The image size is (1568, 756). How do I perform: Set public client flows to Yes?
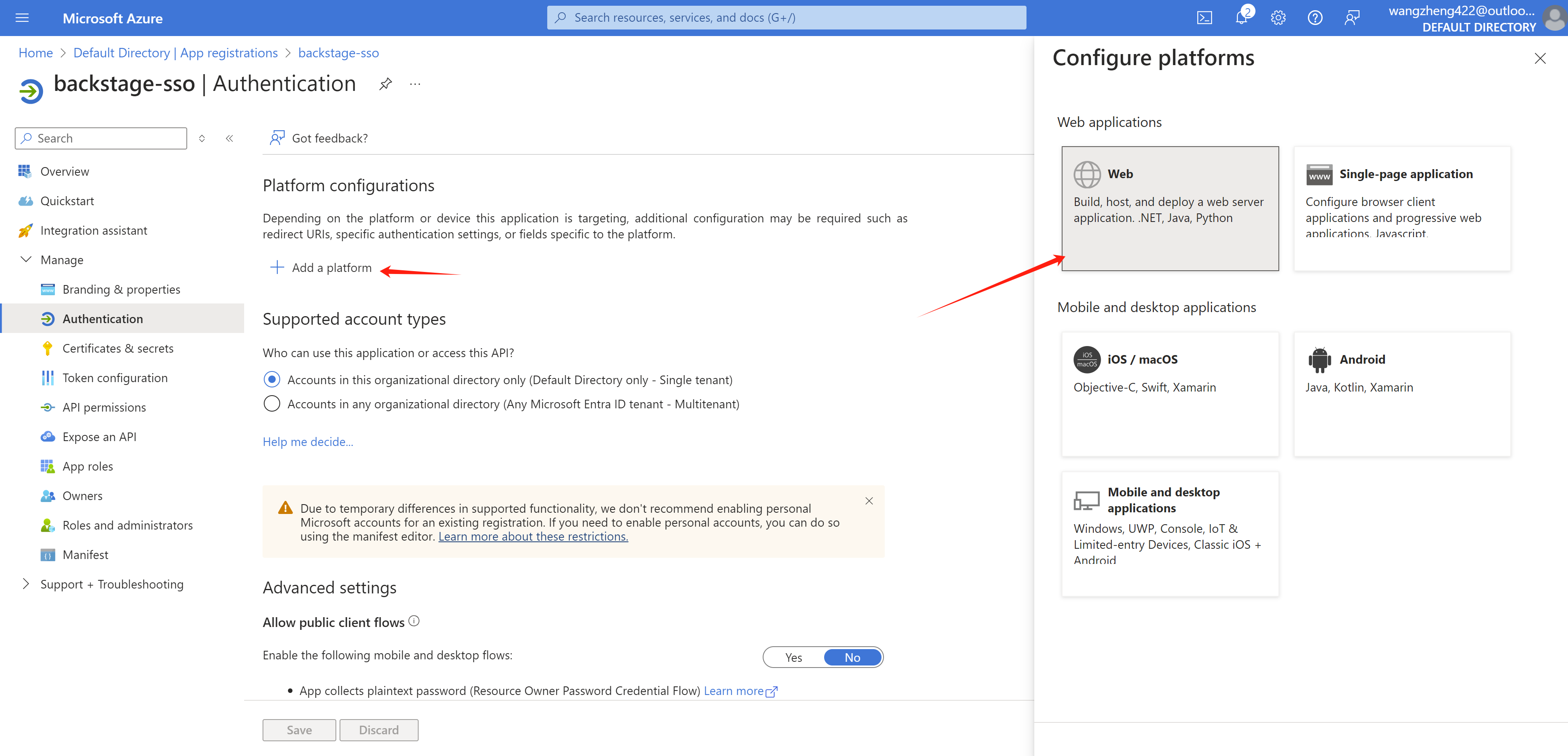coord(793,657)
